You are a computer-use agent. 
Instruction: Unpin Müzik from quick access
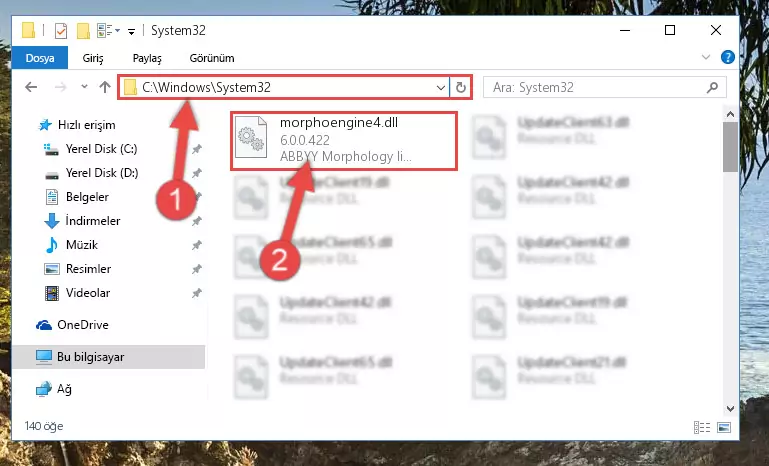(197, 245)
